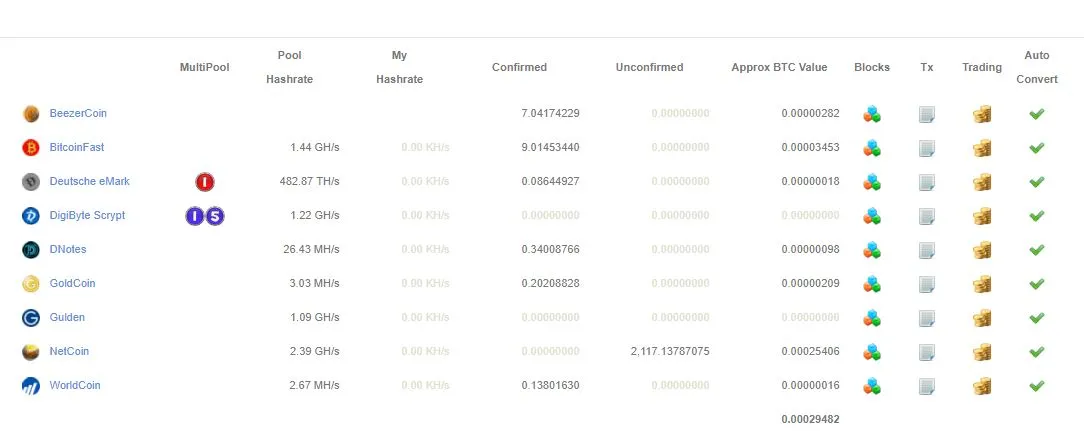Viewport: 1084px width, 431px height.
Task: Toggle Auto Convert checkmark for BitcoinFast
Action: [1036, 147]
